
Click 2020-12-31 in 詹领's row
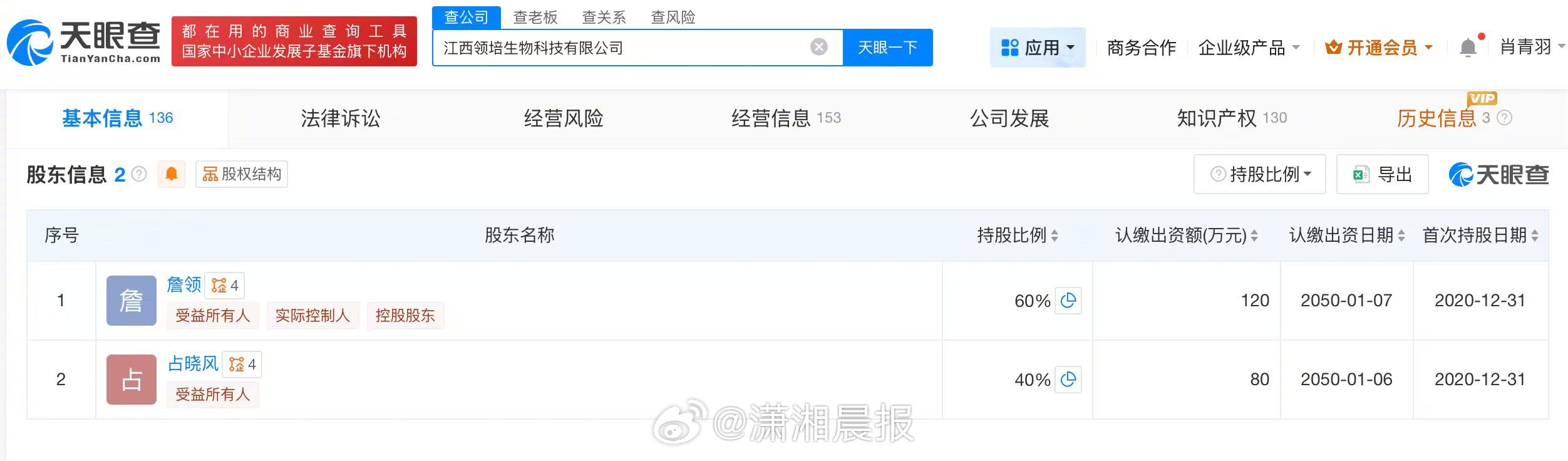pyautogui.click(x=1480, y=301)
